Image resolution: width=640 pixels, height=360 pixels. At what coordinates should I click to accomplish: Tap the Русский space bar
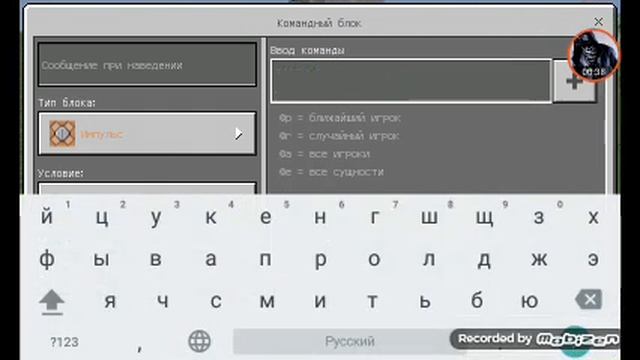[349, 341]
